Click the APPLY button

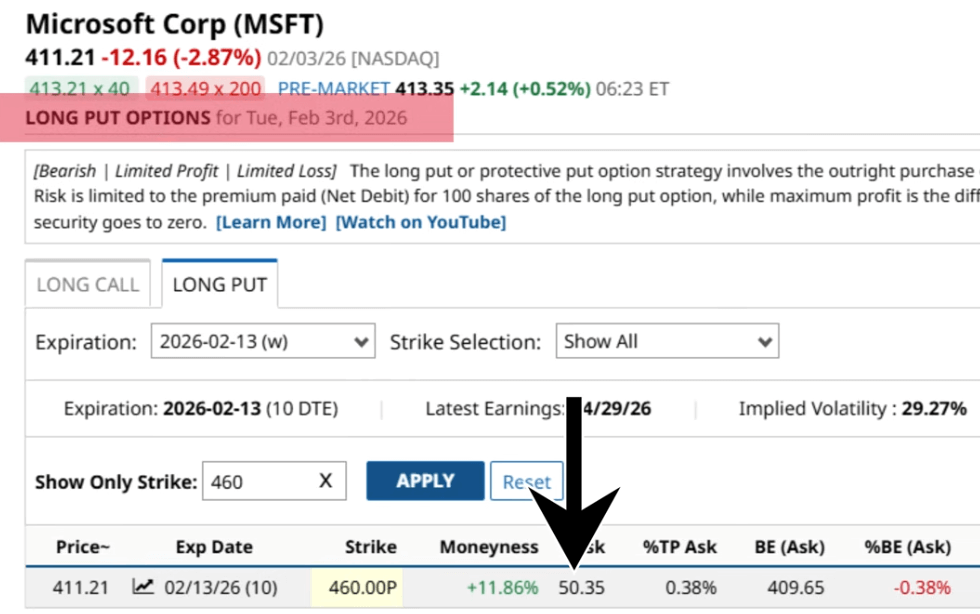pyautogui.click(x=425, y=480)
